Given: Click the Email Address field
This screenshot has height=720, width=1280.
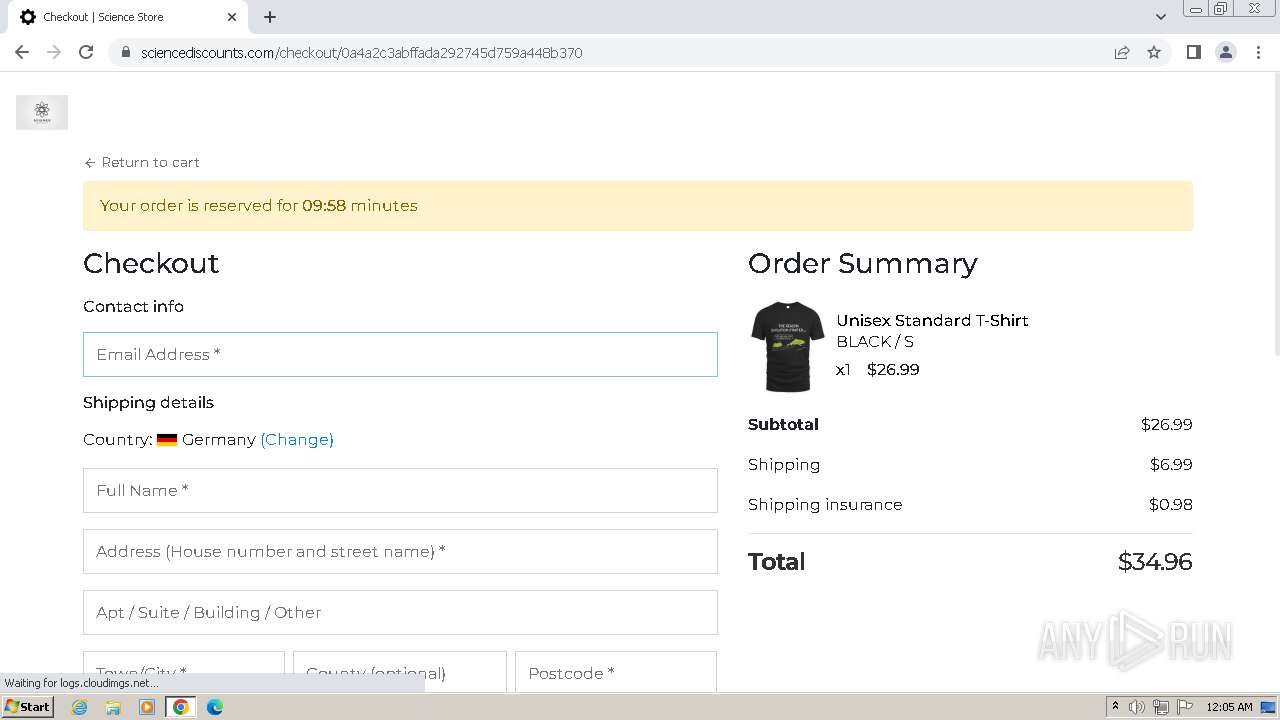Looking at the screenshot, I should [400, 354].
